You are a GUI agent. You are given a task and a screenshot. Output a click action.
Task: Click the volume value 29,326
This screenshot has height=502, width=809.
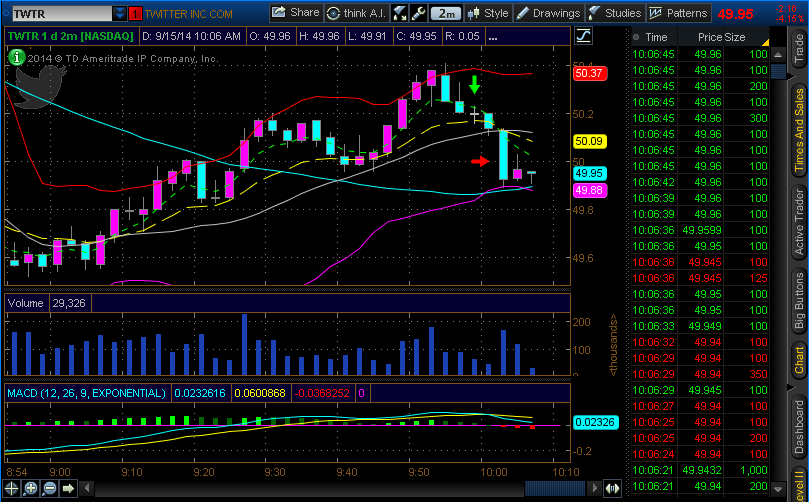click(x=69, y=303)
